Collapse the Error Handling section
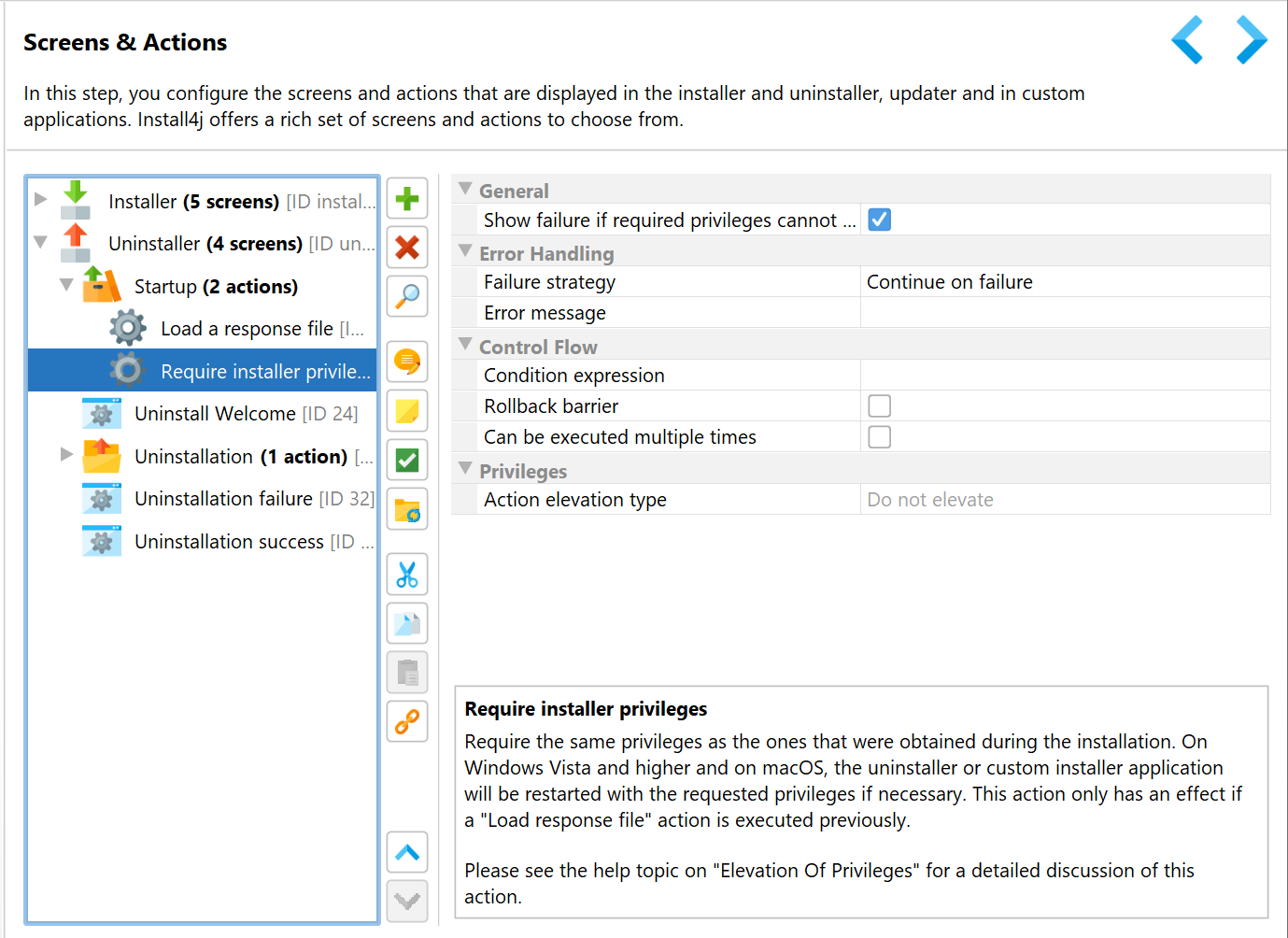 [x=465, y=251]
